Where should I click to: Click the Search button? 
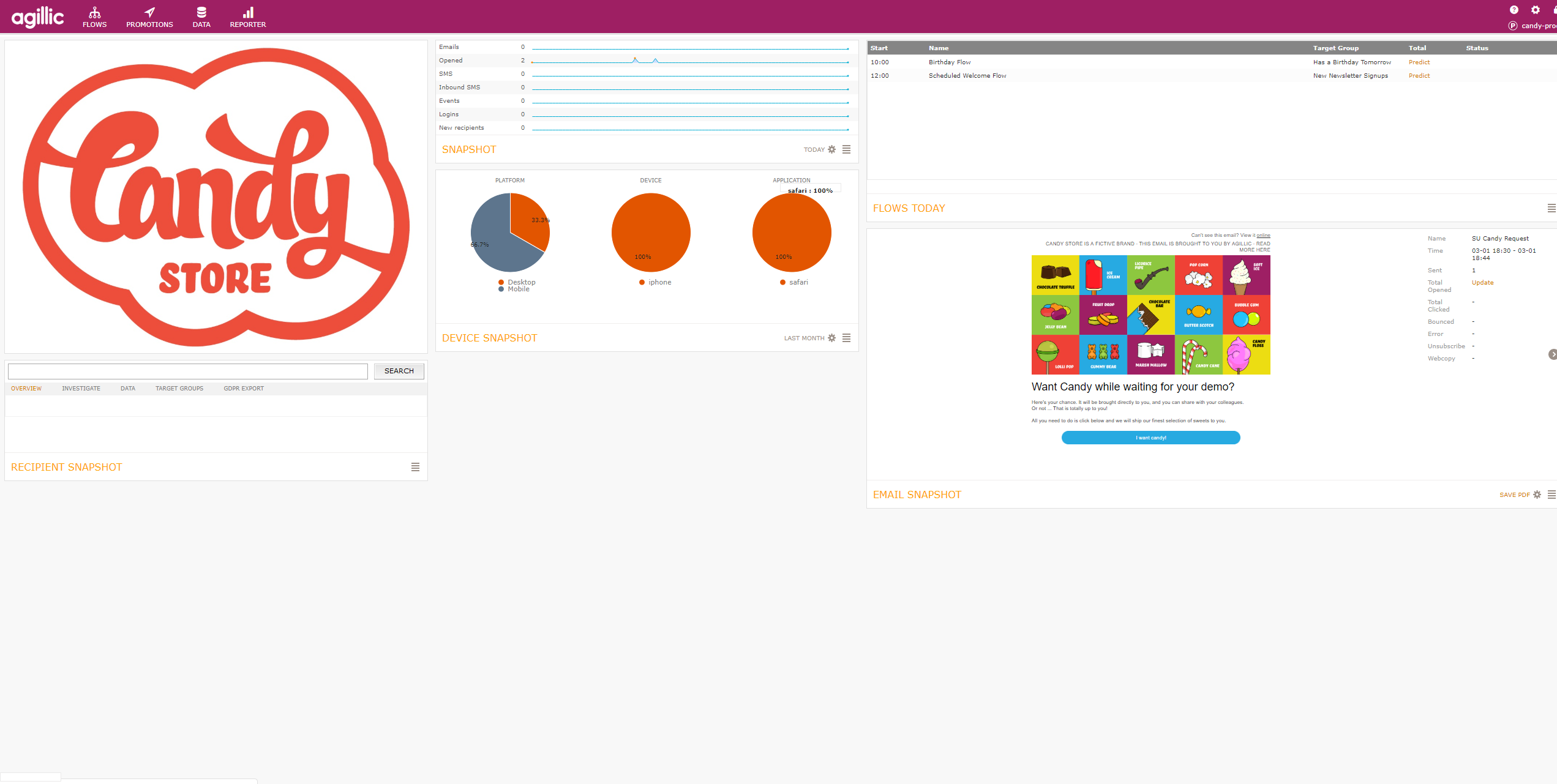[x=399, y=371]
